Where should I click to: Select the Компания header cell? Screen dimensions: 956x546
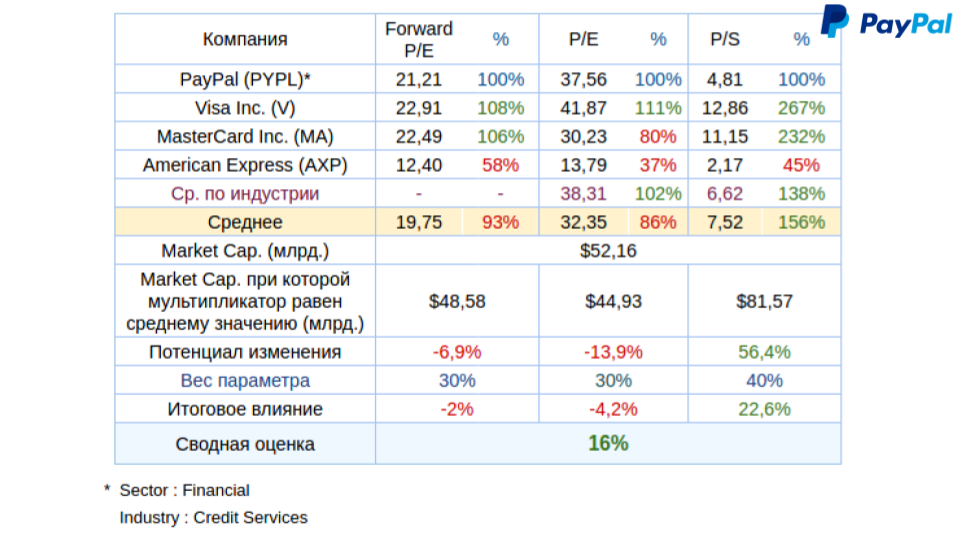[x=245, y=39]
